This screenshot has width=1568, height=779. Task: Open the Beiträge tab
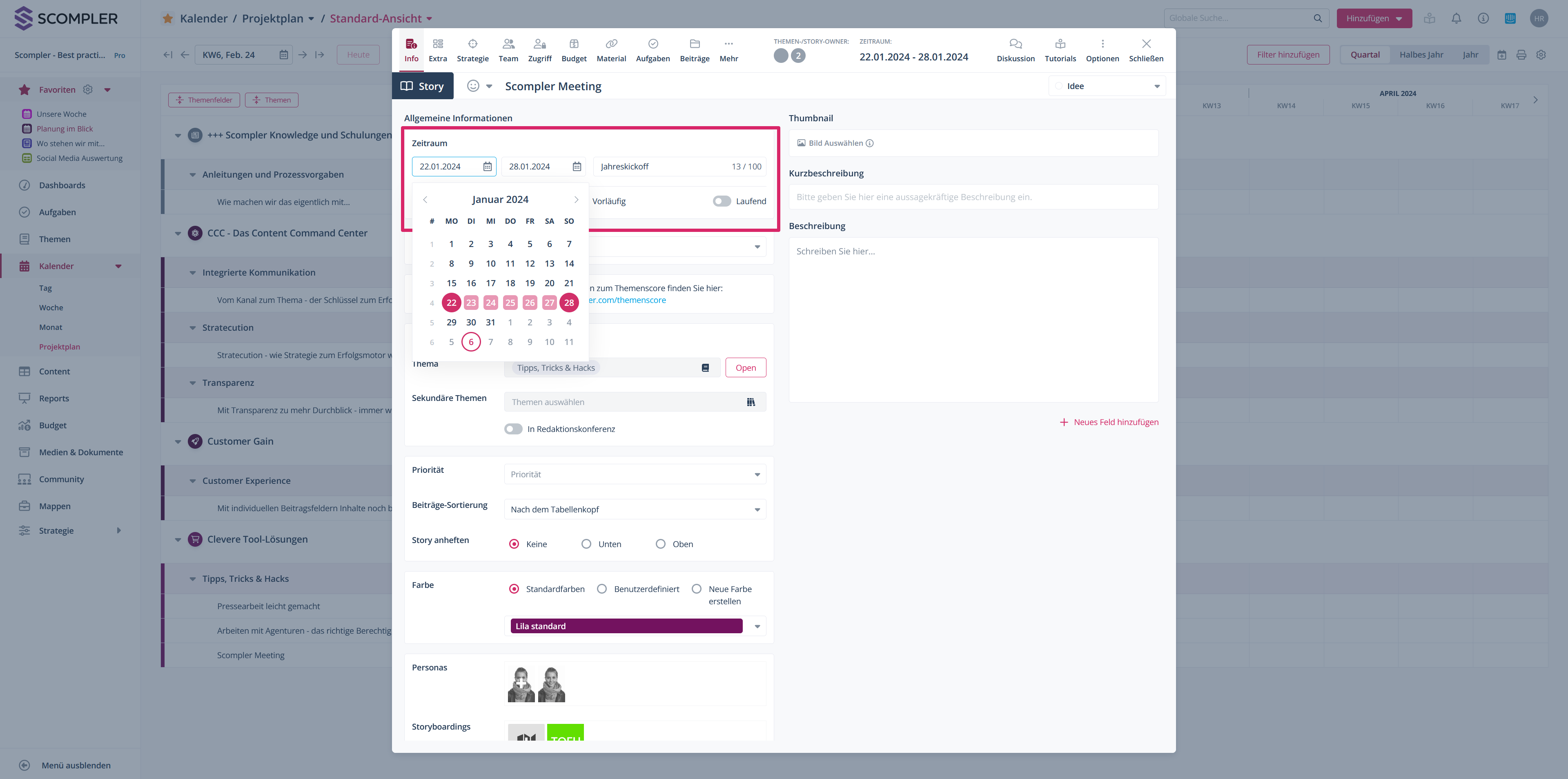(695, 50)
